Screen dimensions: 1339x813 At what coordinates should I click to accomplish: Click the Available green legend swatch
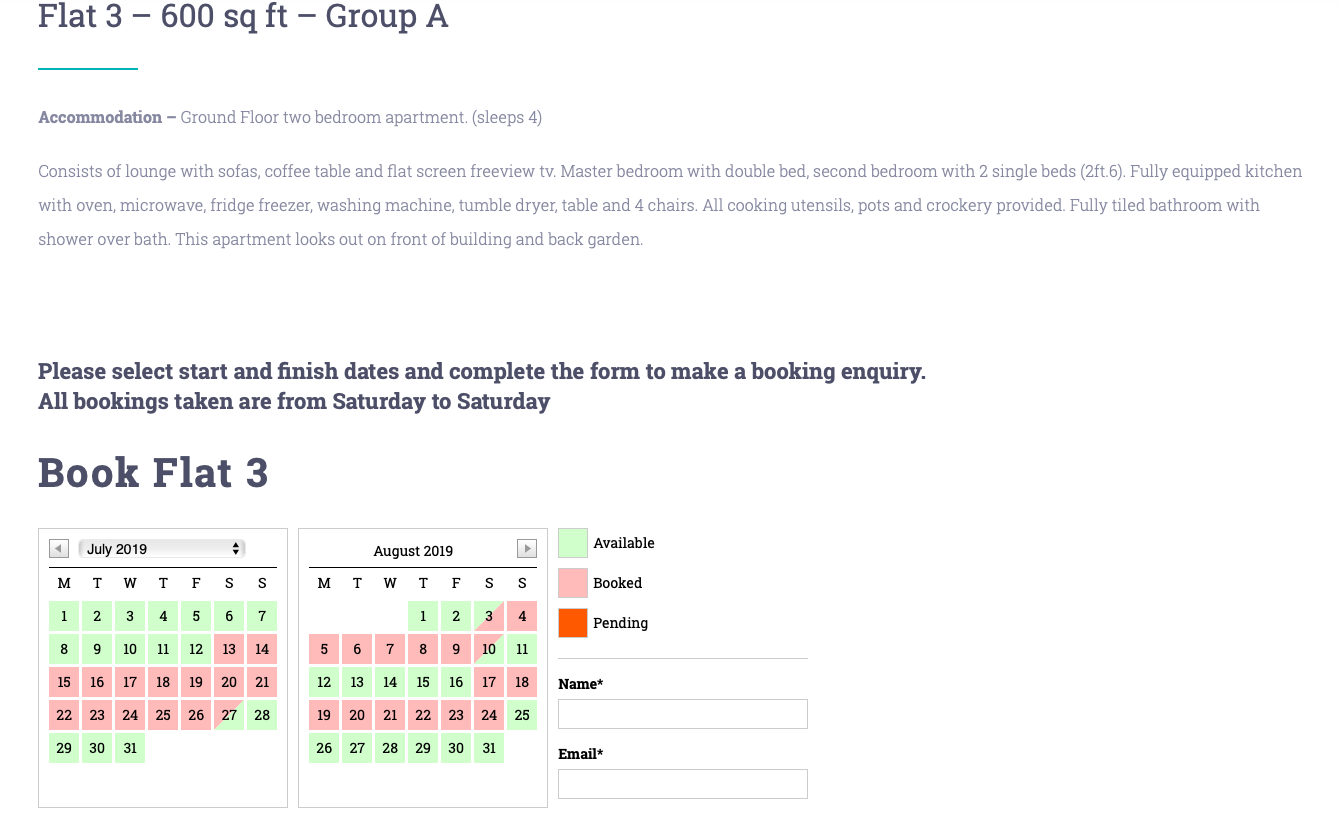click(573, 543)
